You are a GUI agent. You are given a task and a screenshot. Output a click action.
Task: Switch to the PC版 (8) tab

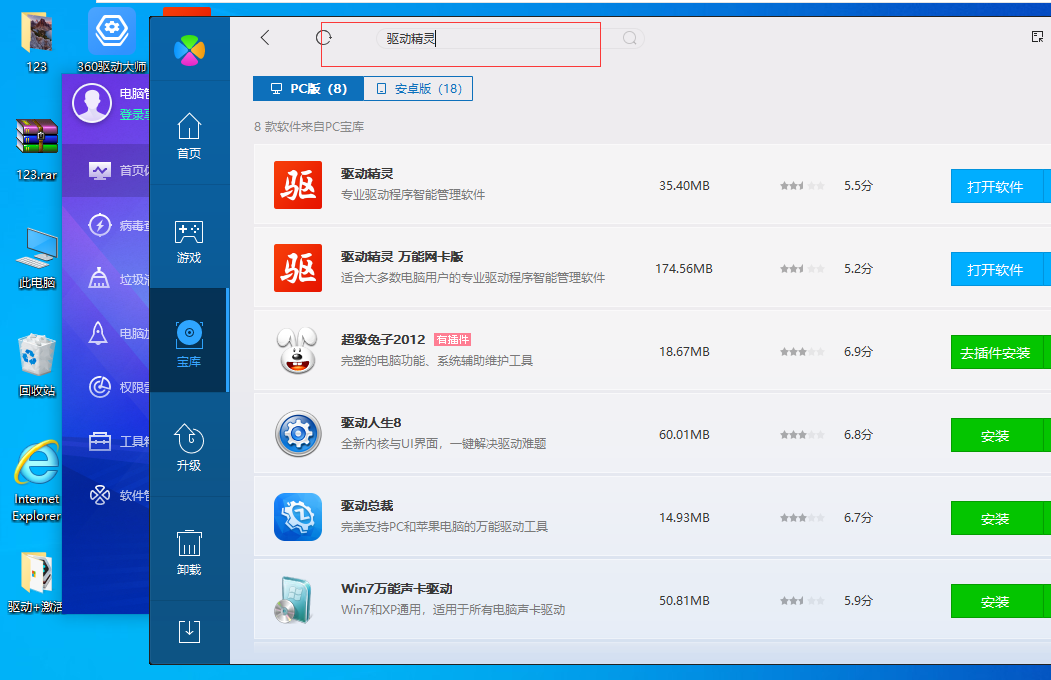[309, 89]
